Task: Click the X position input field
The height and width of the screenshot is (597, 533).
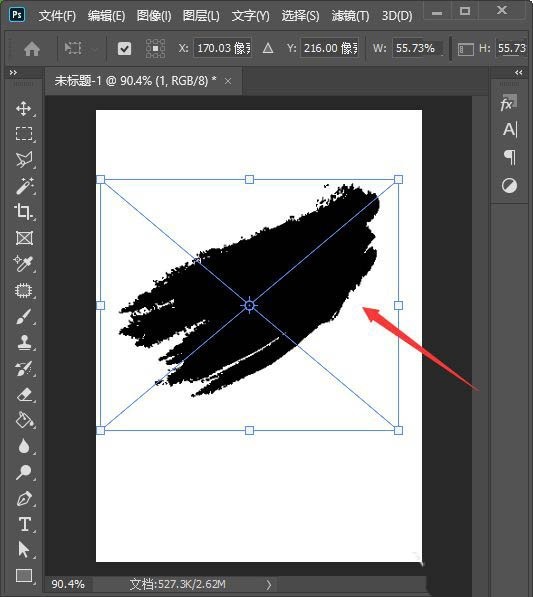Action: [x=223, y=48]
